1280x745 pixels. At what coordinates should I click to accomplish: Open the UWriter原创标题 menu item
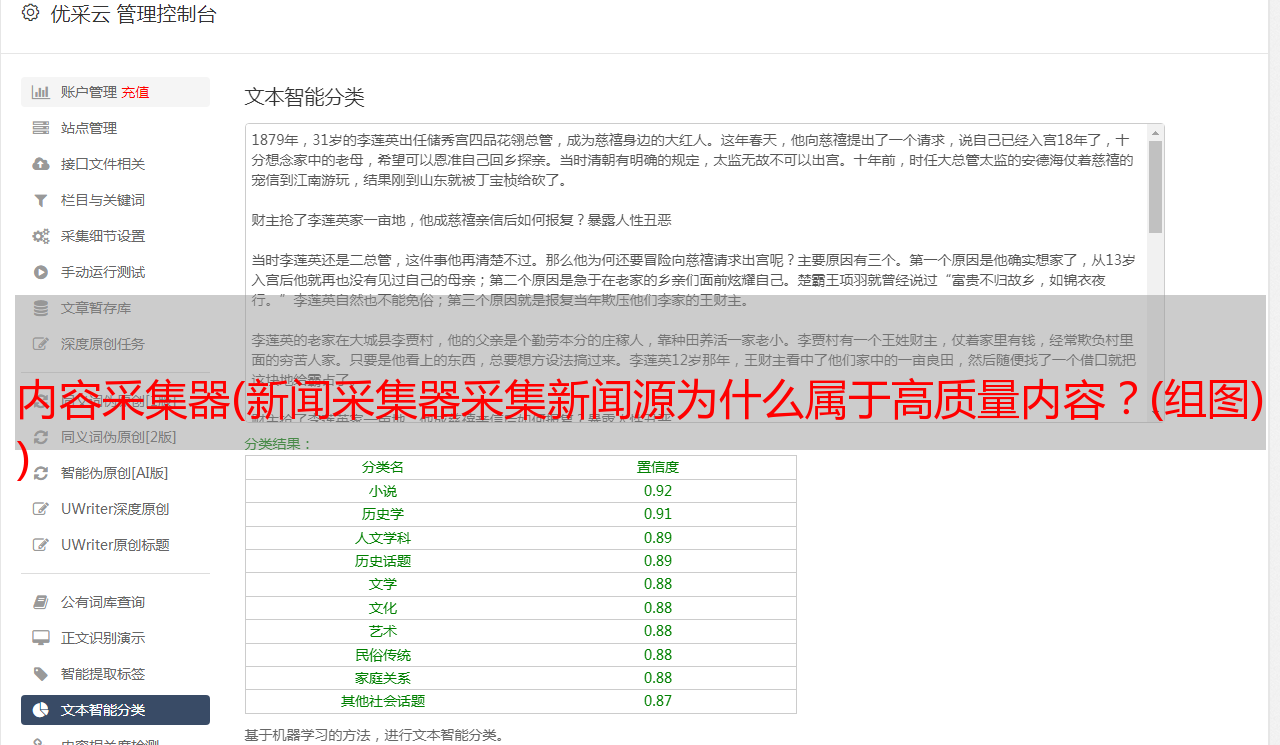pyautogui.click(x=115, y=545)
